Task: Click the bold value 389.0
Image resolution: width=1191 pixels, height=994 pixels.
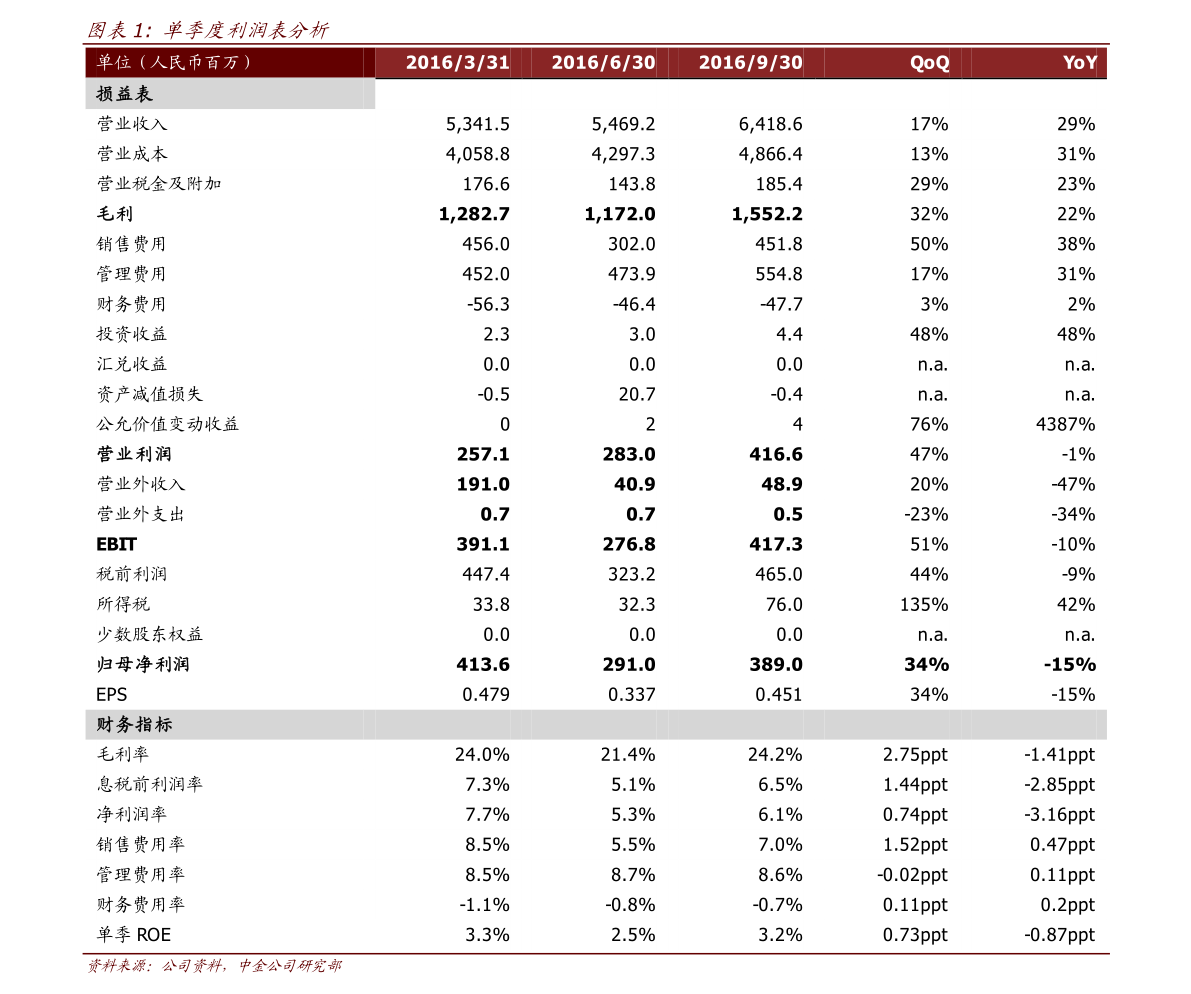Action: 776,664
